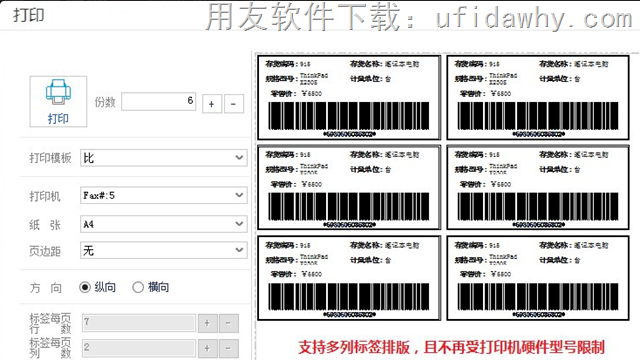Click the 打印 printer button

tap(58, 101)
